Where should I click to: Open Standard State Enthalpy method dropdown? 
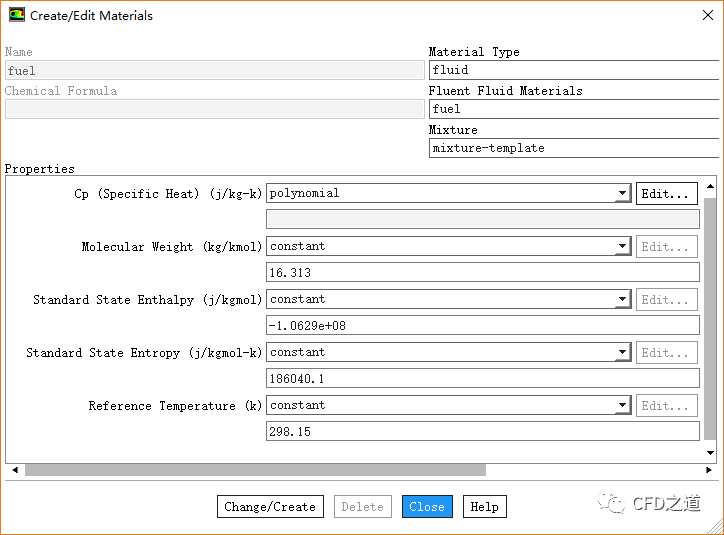pyautogui.click(x=622, y=300)
